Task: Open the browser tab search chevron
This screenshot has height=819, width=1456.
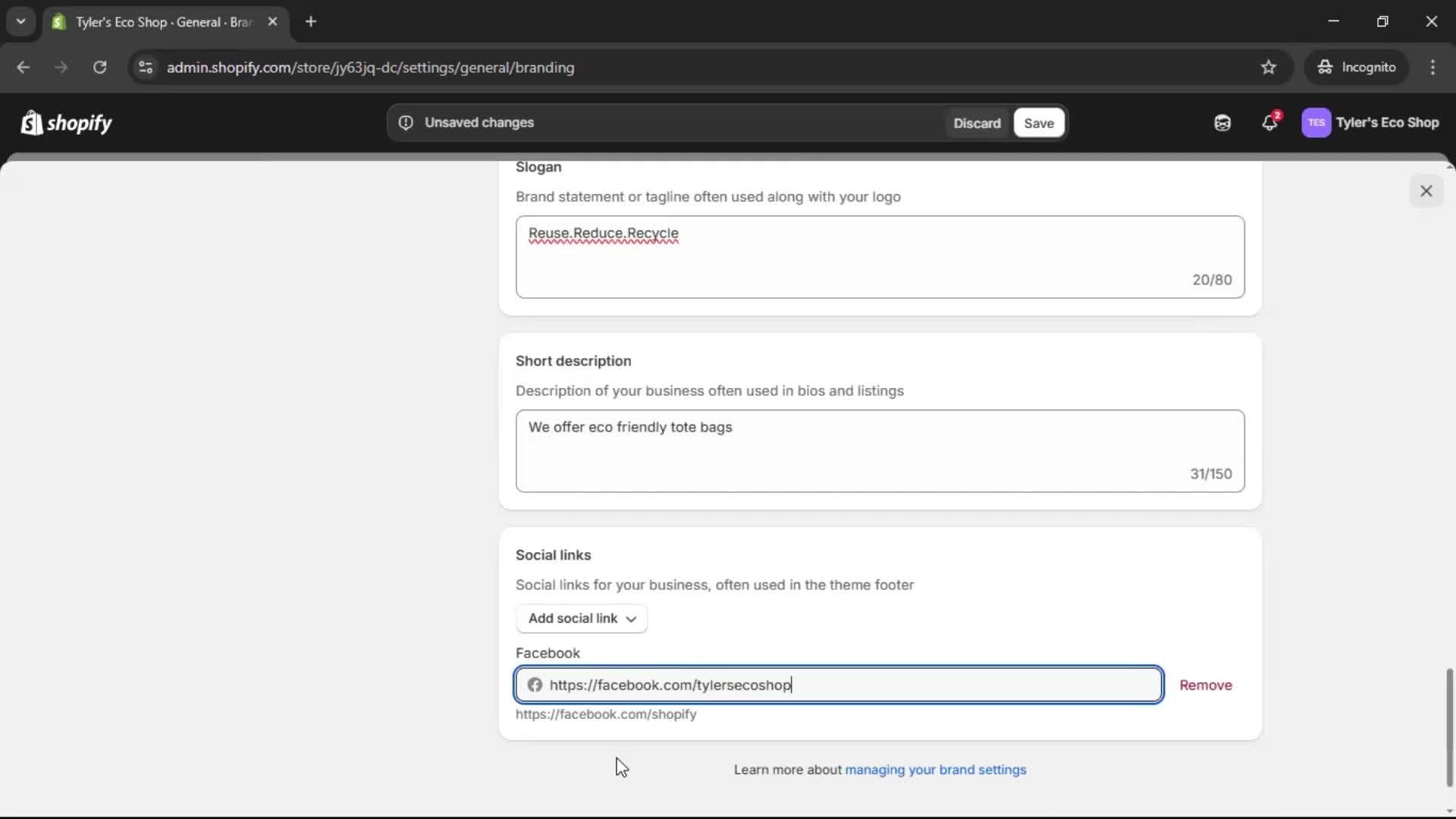Action: pyautogui.click(x=20, y=21)
